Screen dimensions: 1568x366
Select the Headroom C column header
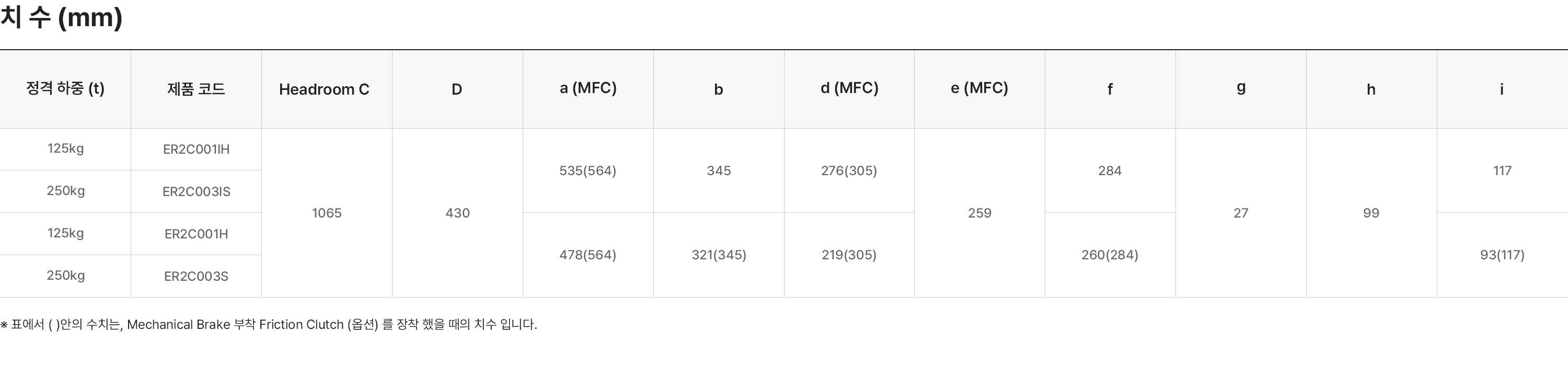(324, 89)
